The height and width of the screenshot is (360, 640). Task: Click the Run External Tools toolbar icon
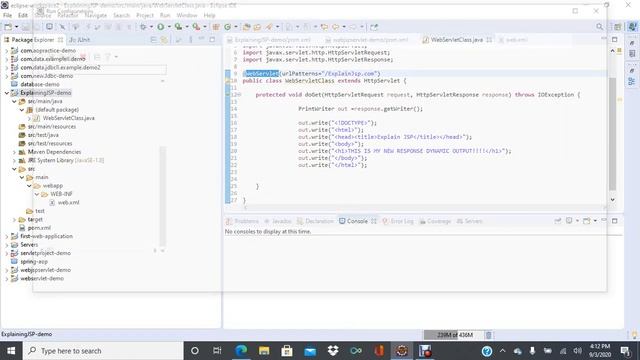pyautogui.click(x=196, y=27)
